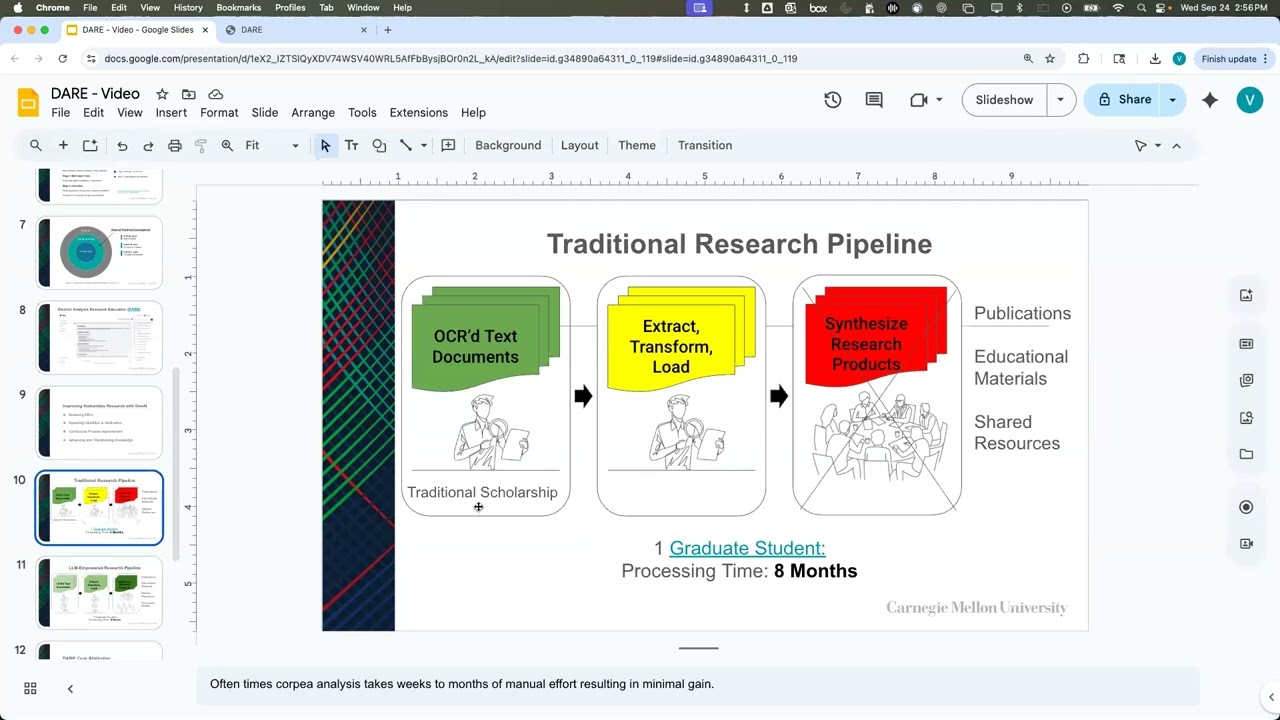
Task: Click the undo arrow
Action: (x=122, y=145)
